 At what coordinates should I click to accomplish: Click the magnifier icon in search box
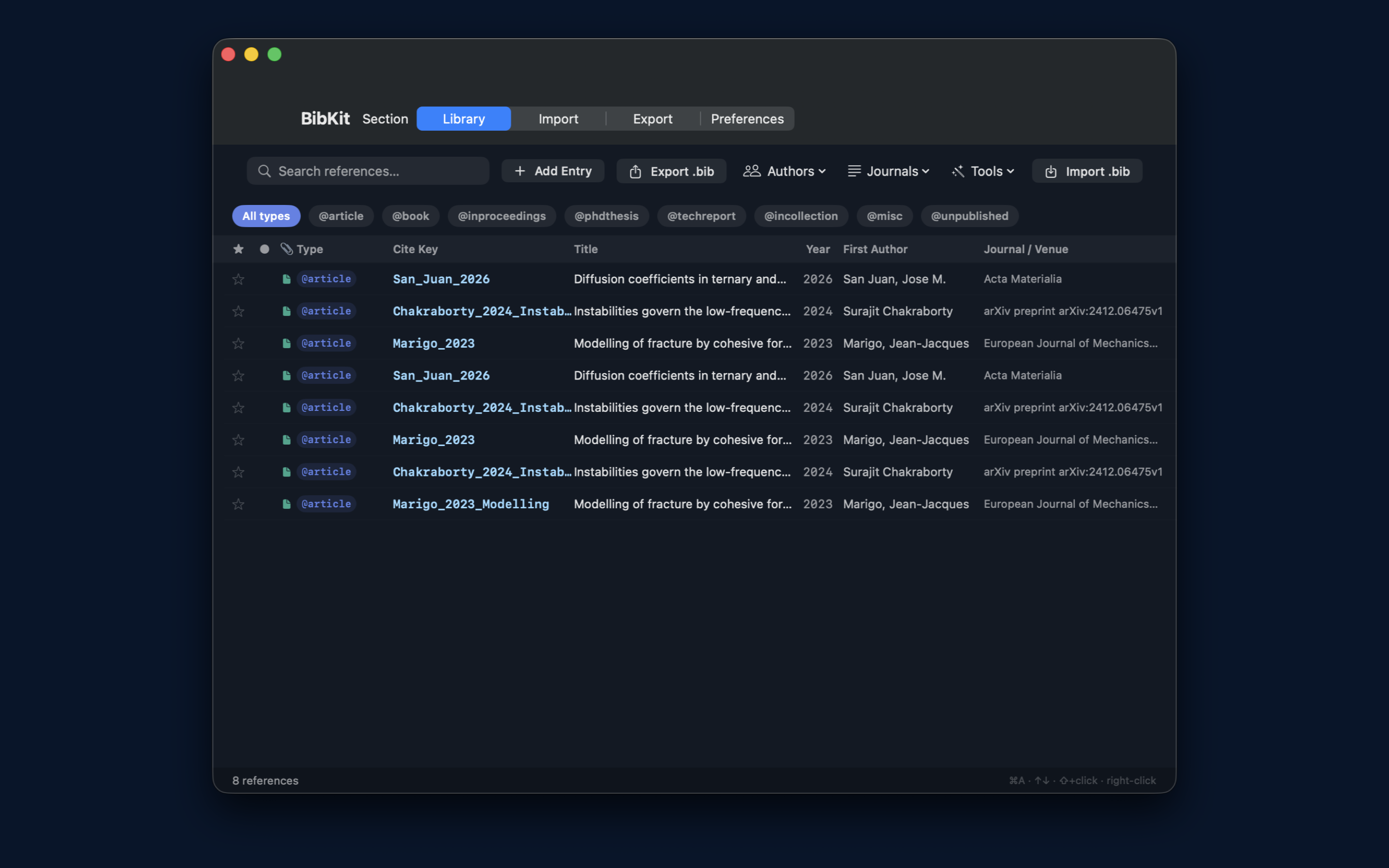pyautogui.click(x=264, y=171)
